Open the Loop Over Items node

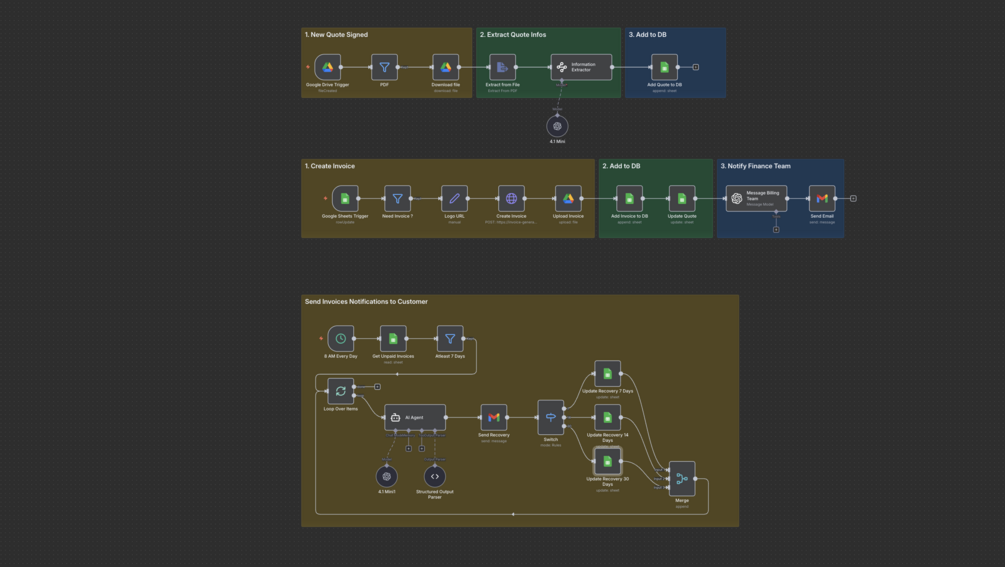click(x=341, y=391)
